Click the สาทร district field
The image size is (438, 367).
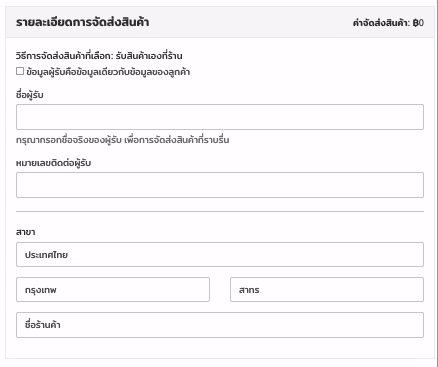coord(327,290)
